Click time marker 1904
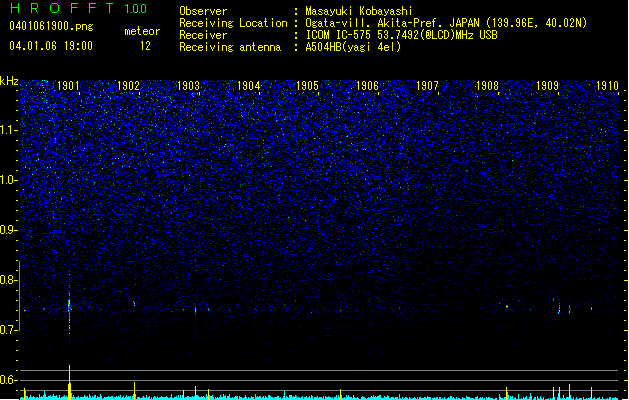Screen dimensions: 629x400 pos(248,86)
